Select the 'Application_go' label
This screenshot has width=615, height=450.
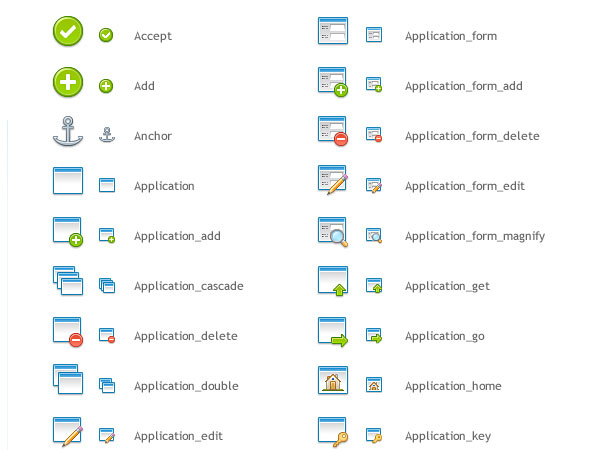(445, 336)
